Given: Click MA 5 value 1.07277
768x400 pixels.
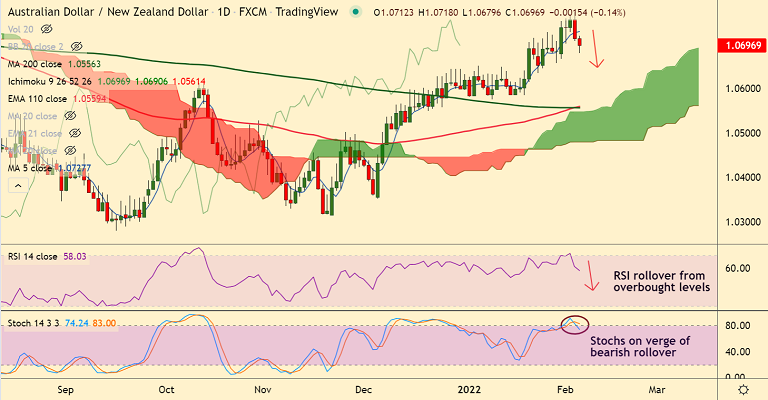Looking at the screenshot, I should [x=74, y=168].
